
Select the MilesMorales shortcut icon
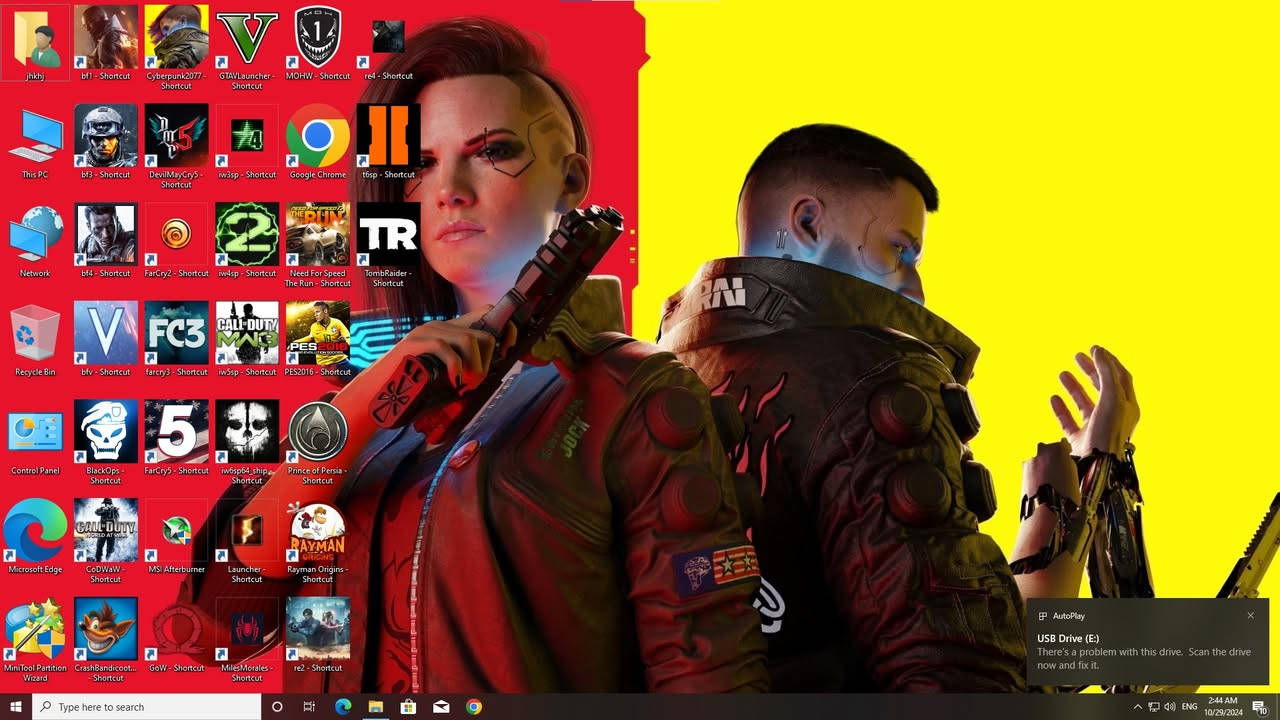(x=247, y=642)
